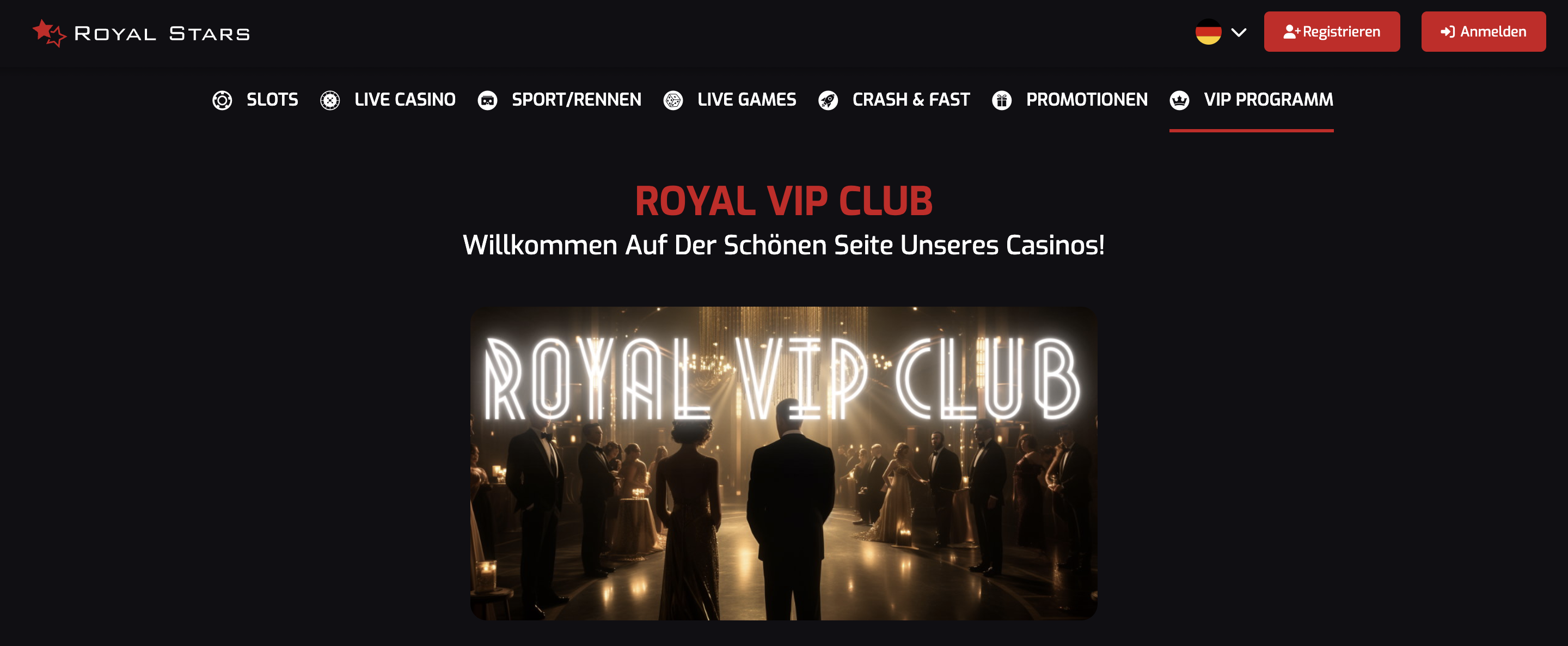1568x646 pixels.
Task: Click the Slots chip icon
Action: [x=222, y=100]
